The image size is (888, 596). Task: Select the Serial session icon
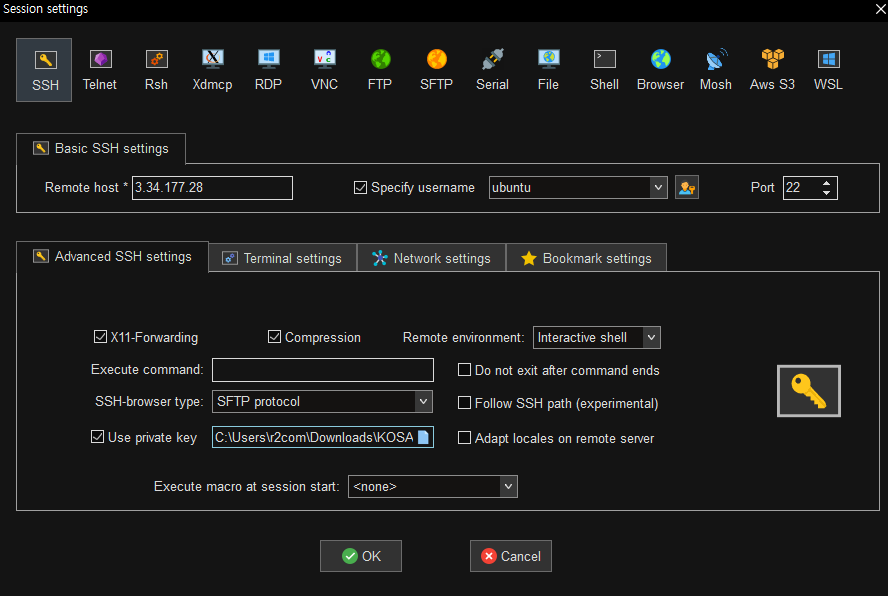(493, 70)
